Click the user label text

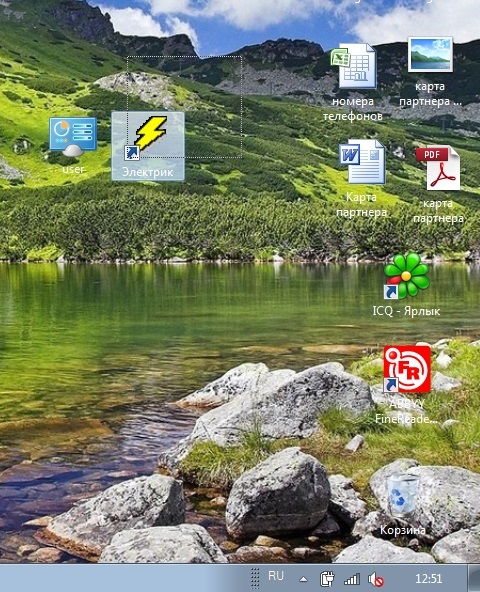pos(73,169)
